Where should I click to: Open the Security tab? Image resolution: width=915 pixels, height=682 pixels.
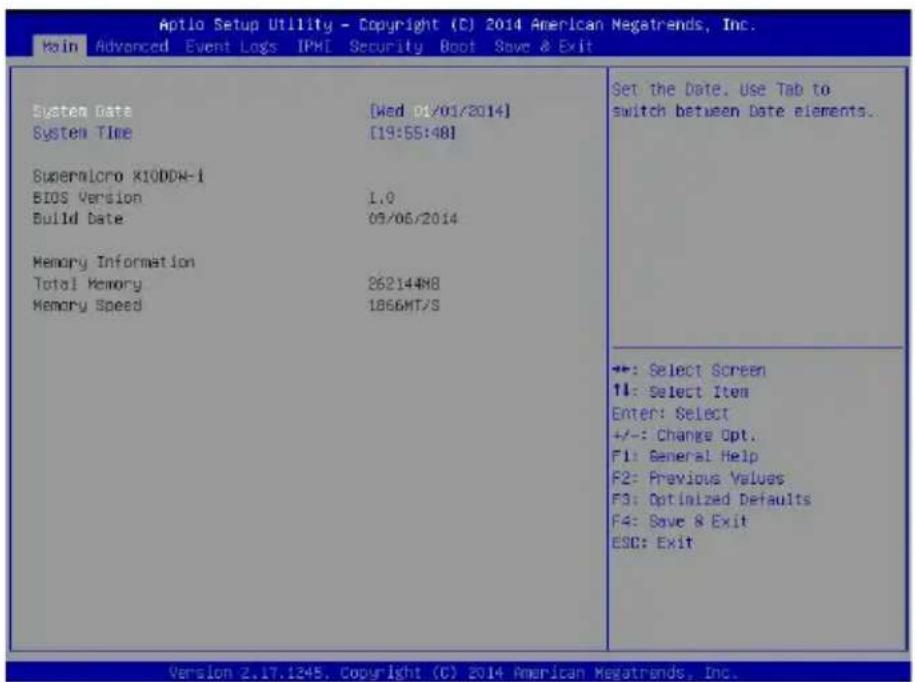click(386, 47)
